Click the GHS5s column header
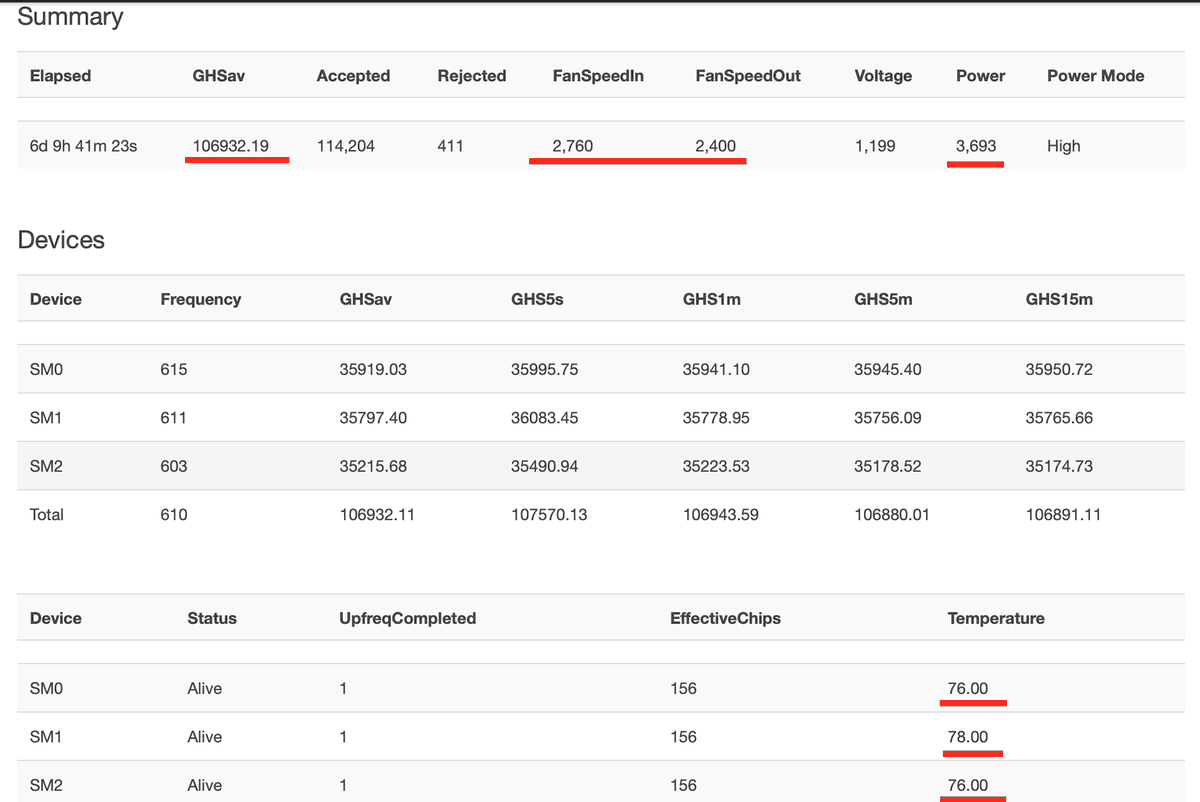 [x=537, y=299]
